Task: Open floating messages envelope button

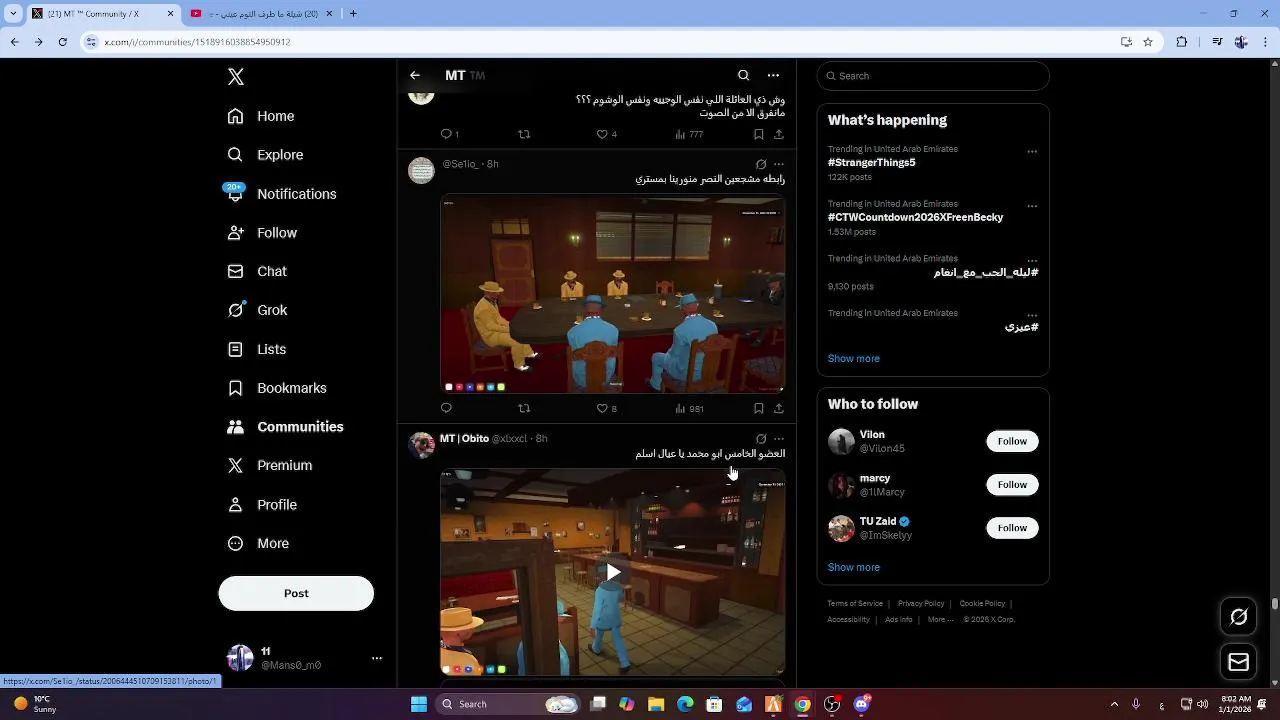Action: tap(1239, 662)
